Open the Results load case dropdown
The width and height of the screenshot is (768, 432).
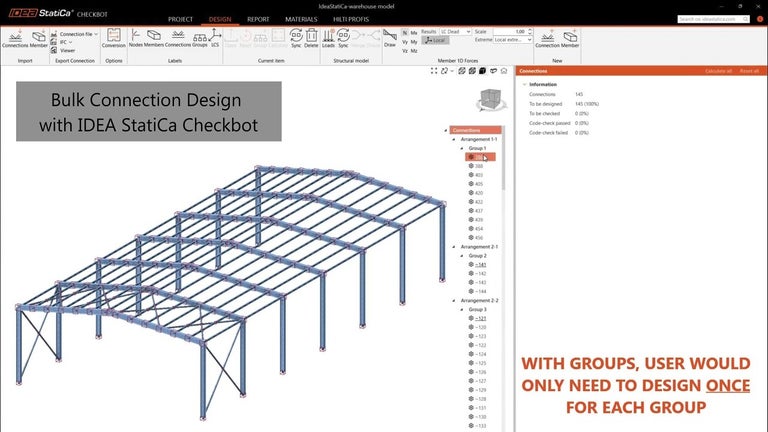[455, 31]
